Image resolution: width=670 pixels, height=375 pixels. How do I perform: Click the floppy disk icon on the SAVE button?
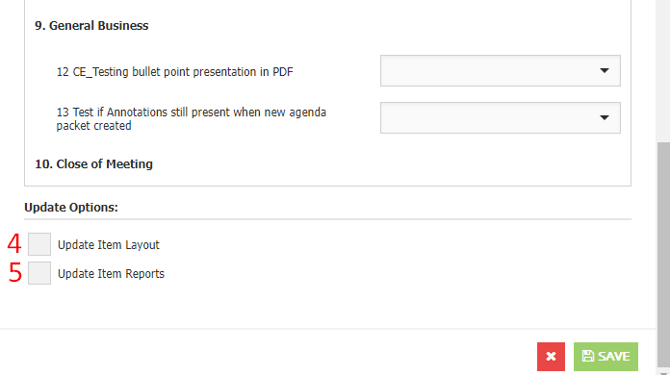point(588,356)
